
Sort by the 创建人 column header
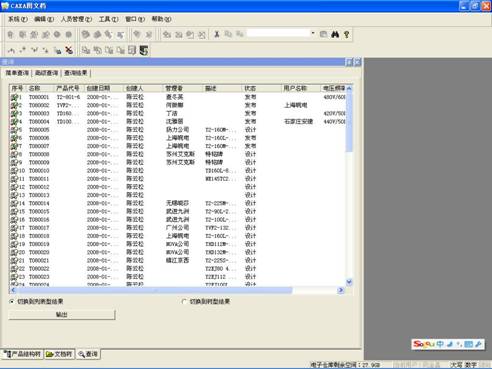tap(143, 88)
